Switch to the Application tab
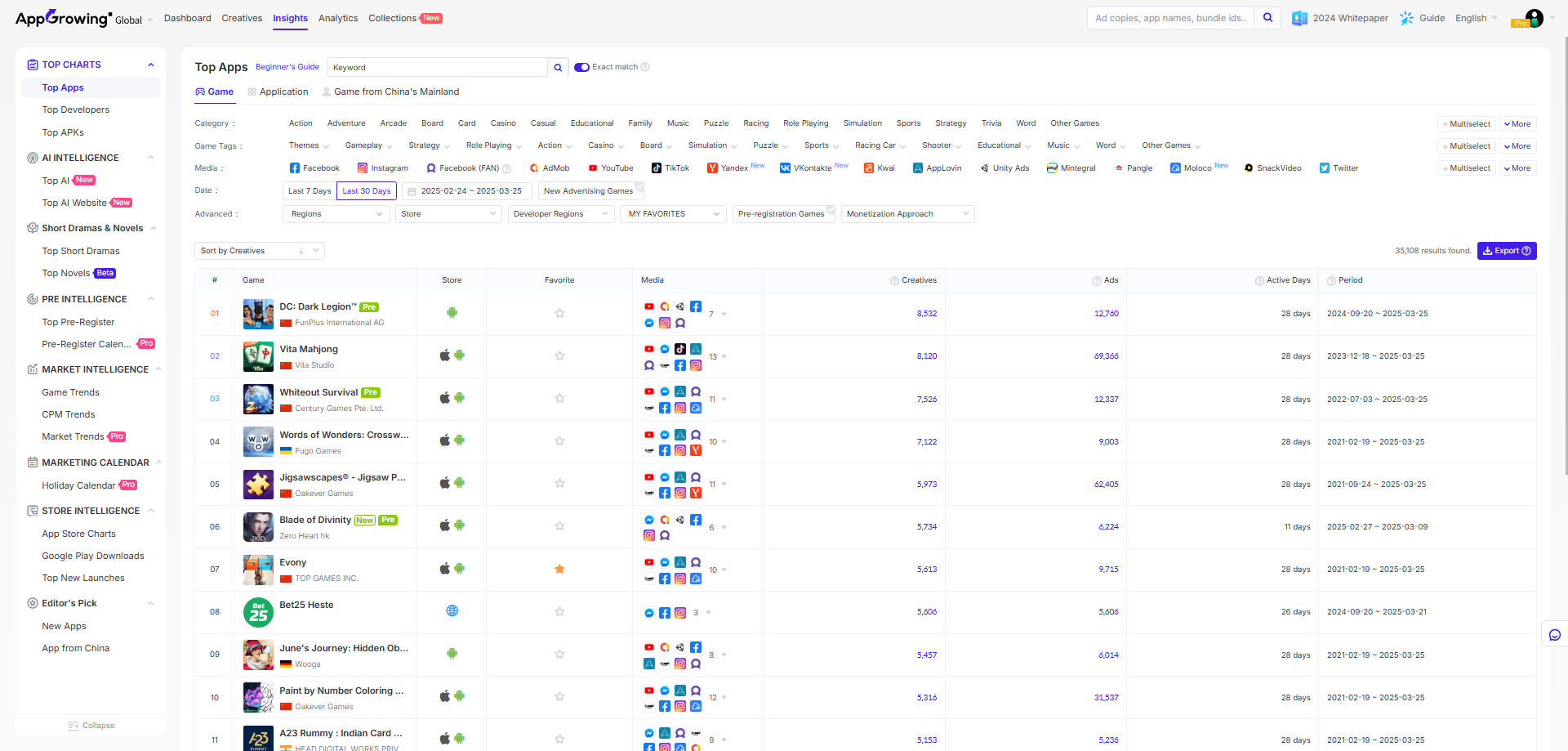 (278, 92)
